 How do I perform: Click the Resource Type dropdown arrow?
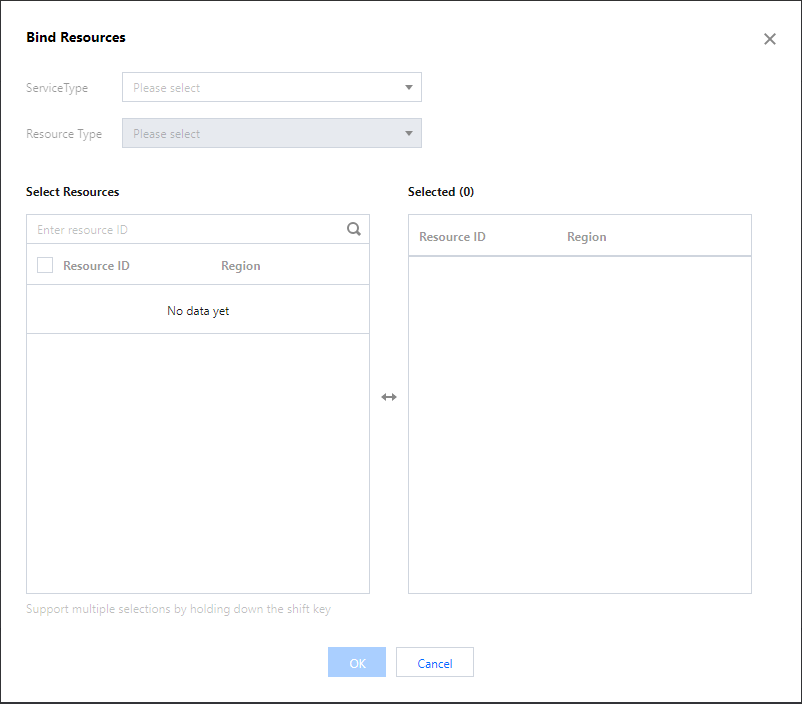click(x=408, y=134)
